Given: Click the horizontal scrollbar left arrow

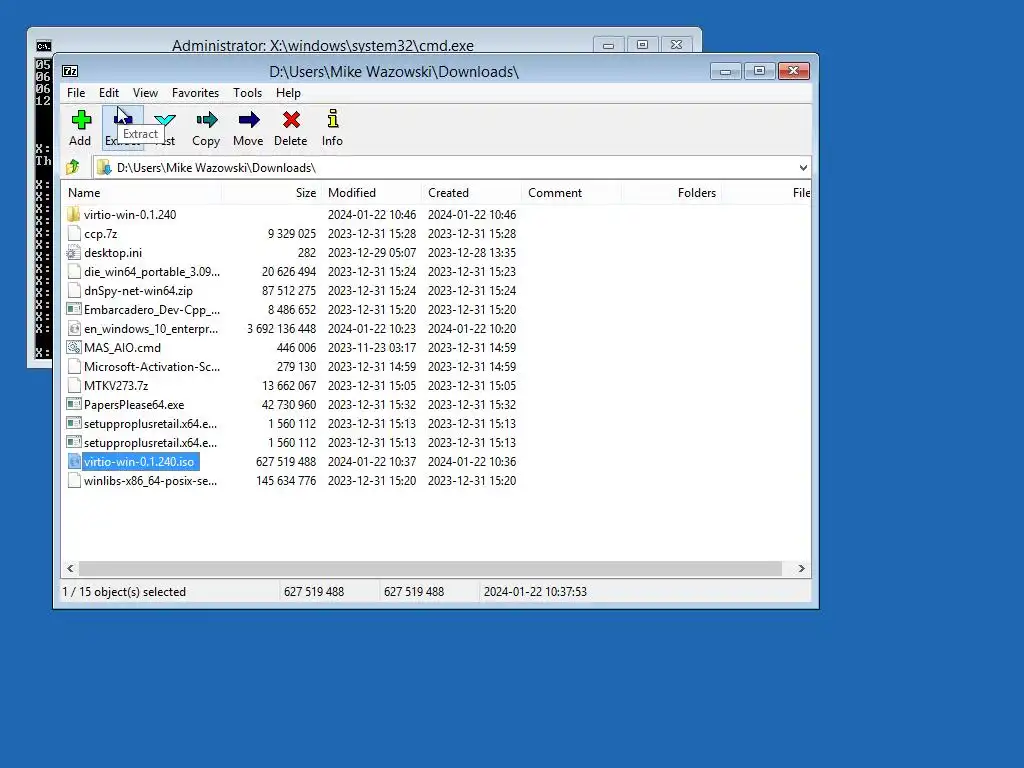Looking at the screenshot, I should tap(71, 569).
